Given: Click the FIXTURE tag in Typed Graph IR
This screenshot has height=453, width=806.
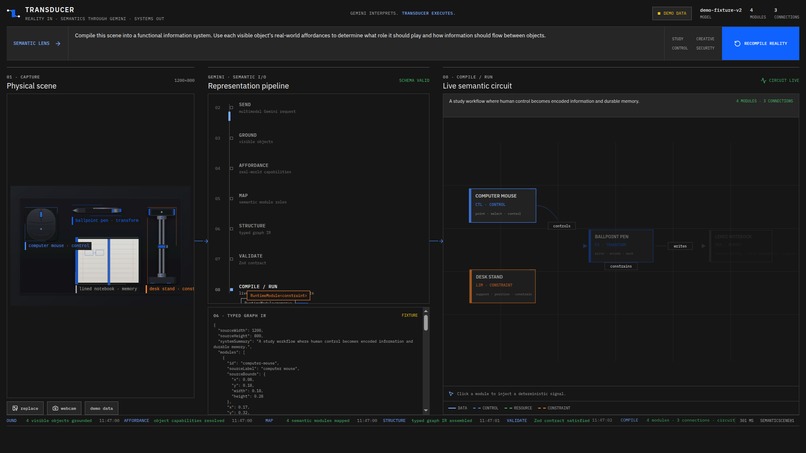Looking at the screenshot, I should (x=410, y=315).
